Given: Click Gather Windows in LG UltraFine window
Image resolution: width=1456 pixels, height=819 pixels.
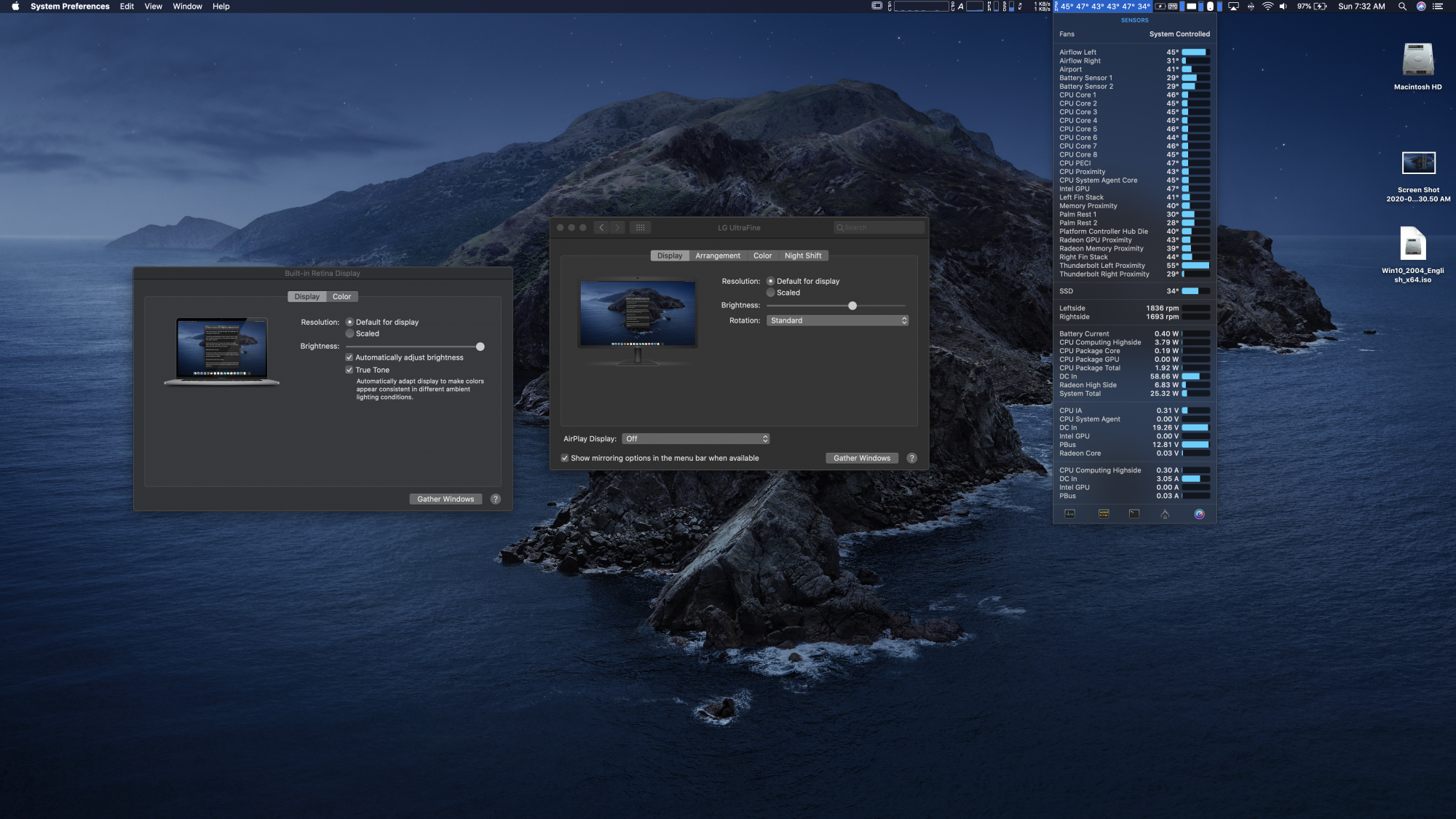Looking at the screenshot, I should tap(861, 458).
